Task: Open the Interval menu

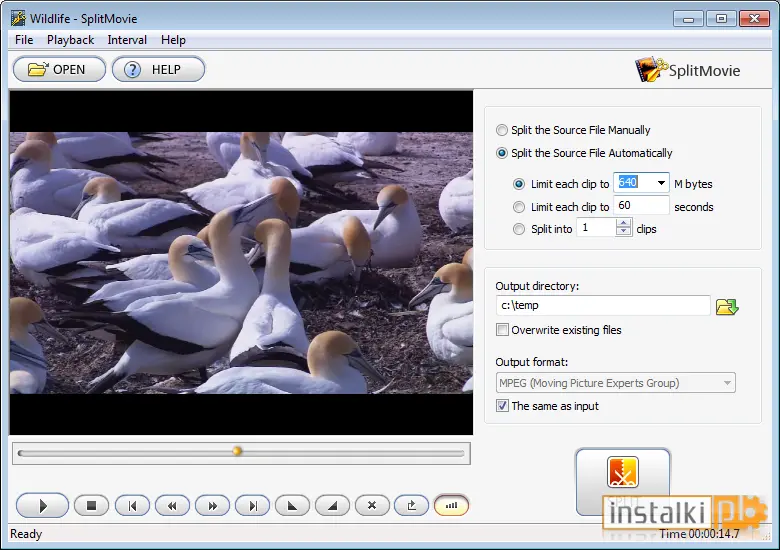Action: (127, 40)
